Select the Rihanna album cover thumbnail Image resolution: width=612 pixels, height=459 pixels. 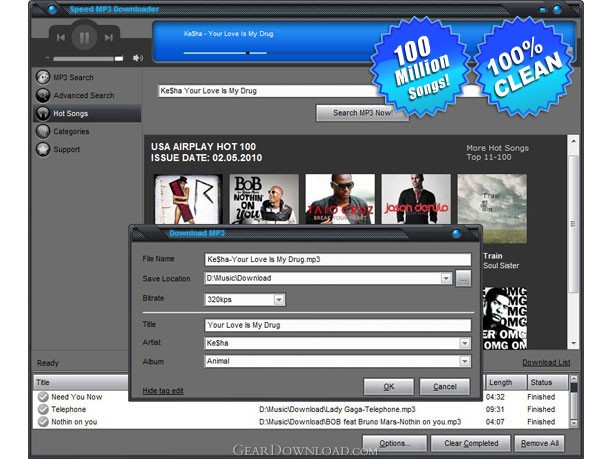(188, 199)
